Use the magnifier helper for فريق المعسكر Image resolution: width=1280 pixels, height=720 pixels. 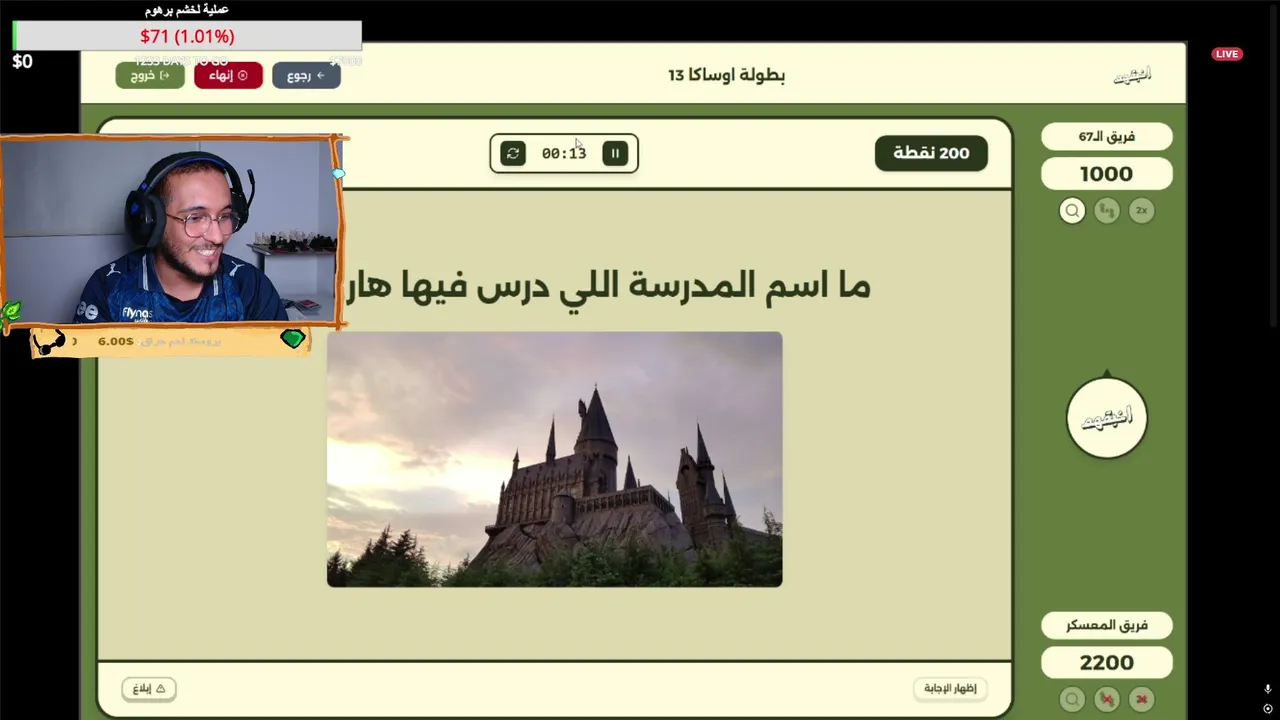coord(1072,699)
